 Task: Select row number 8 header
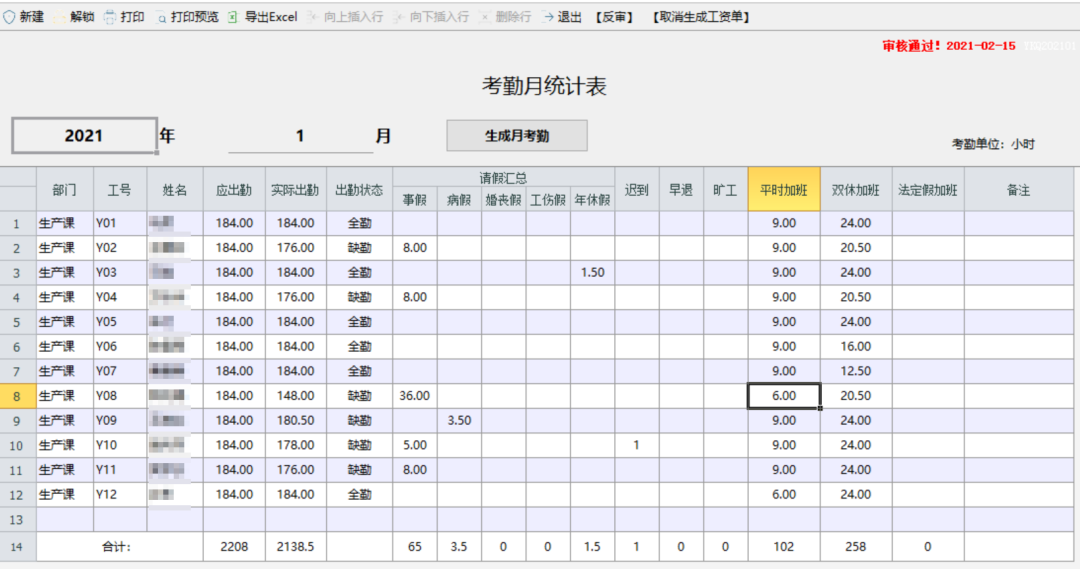tap(17, 396)
